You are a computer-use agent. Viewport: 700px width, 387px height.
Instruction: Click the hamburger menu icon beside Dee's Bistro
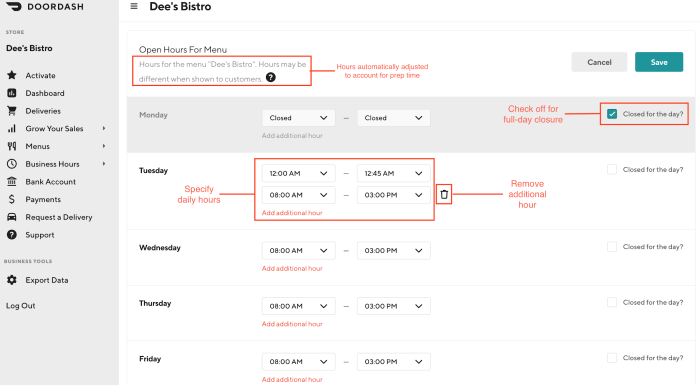(134, 6)
